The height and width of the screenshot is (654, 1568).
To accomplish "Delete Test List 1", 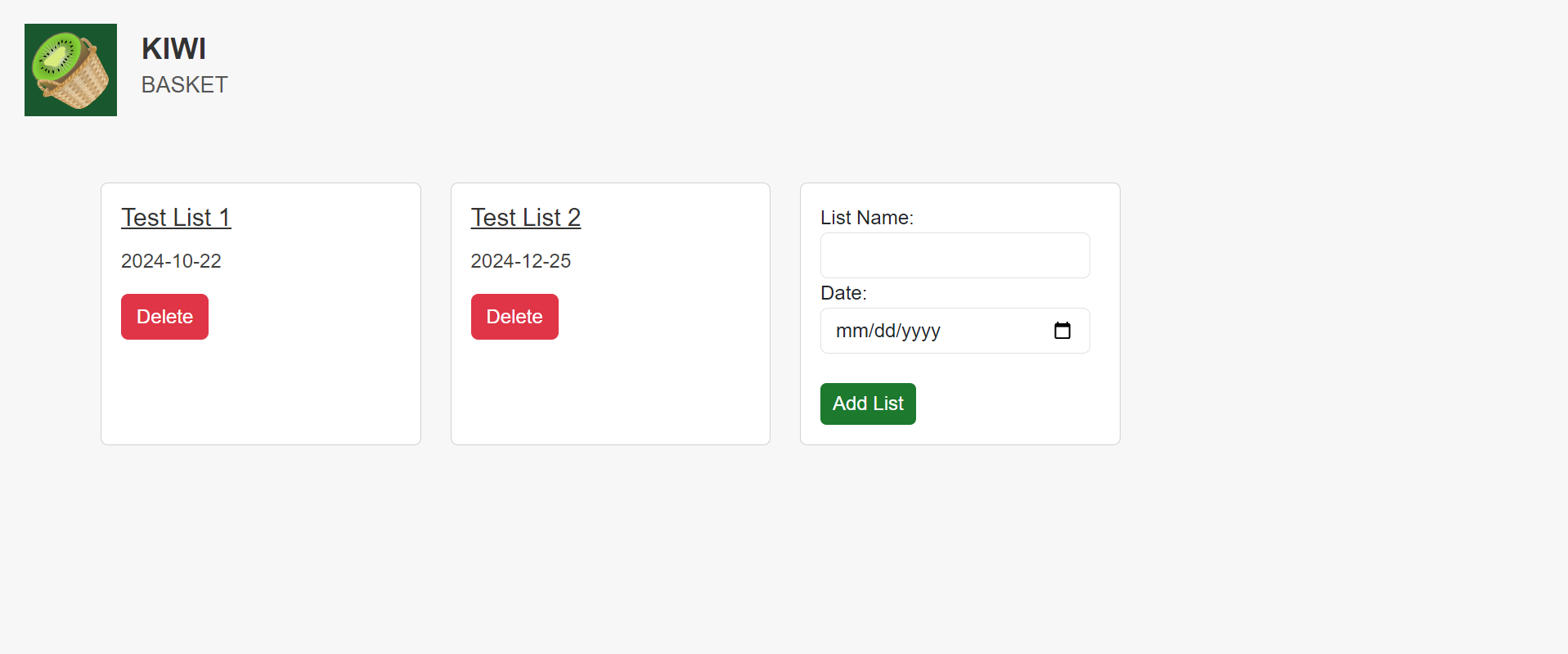I will (x=164, y=317).
